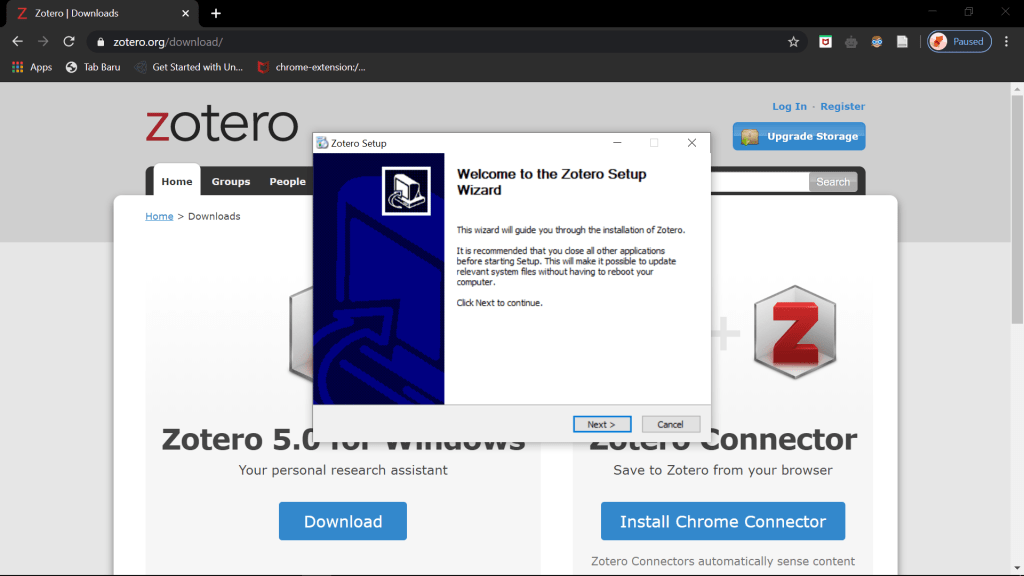The width and height of the screenshot is (1024, 576).
Task: Open the Register link
Action: 843,107
